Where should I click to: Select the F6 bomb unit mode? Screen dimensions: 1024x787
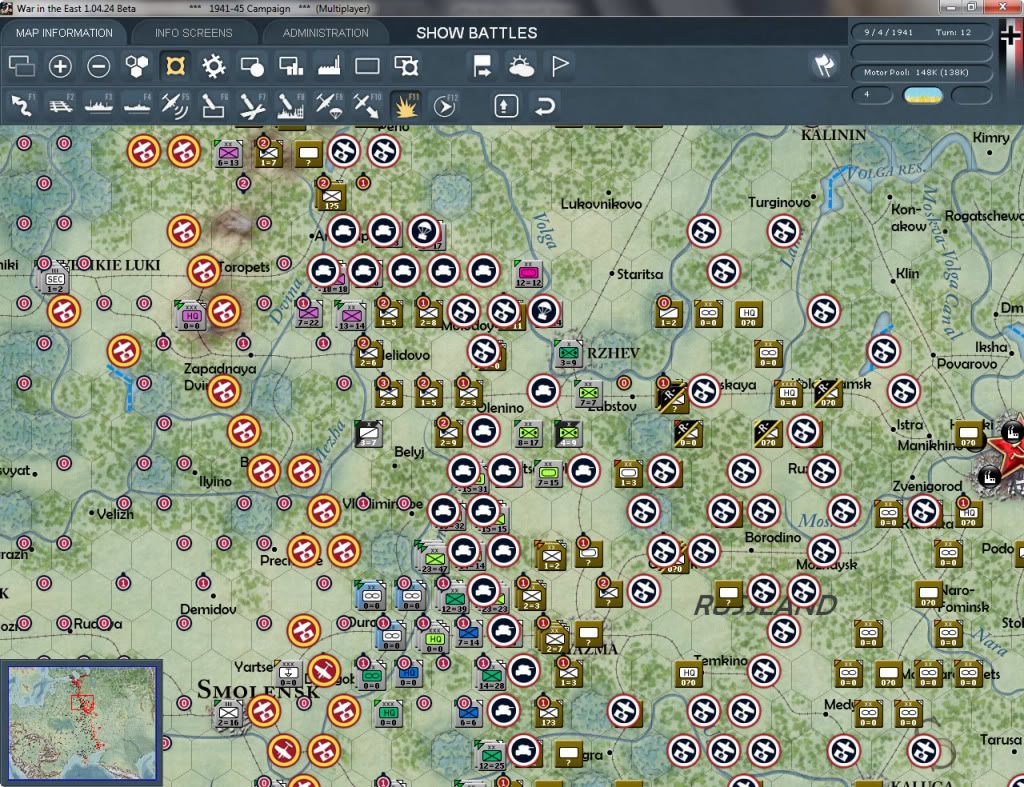tap(214, 105)
